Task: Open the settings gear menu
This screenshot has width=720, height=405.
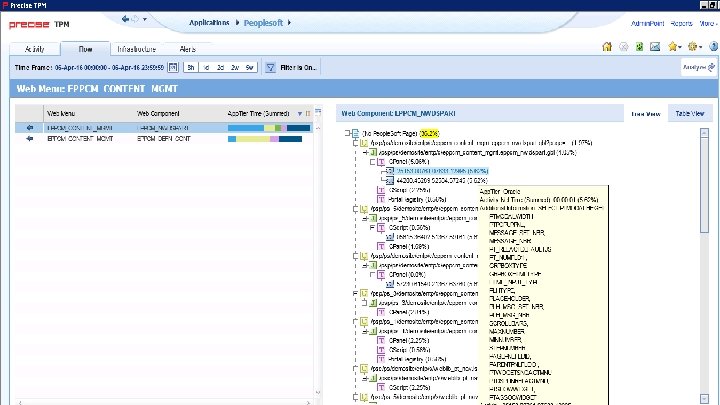Action: [x=694, y=47]
